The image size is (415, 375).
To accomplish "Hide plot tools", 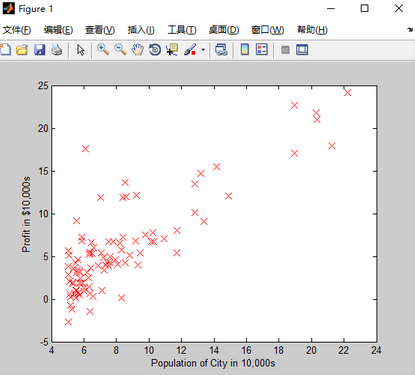I will (285, 50).
